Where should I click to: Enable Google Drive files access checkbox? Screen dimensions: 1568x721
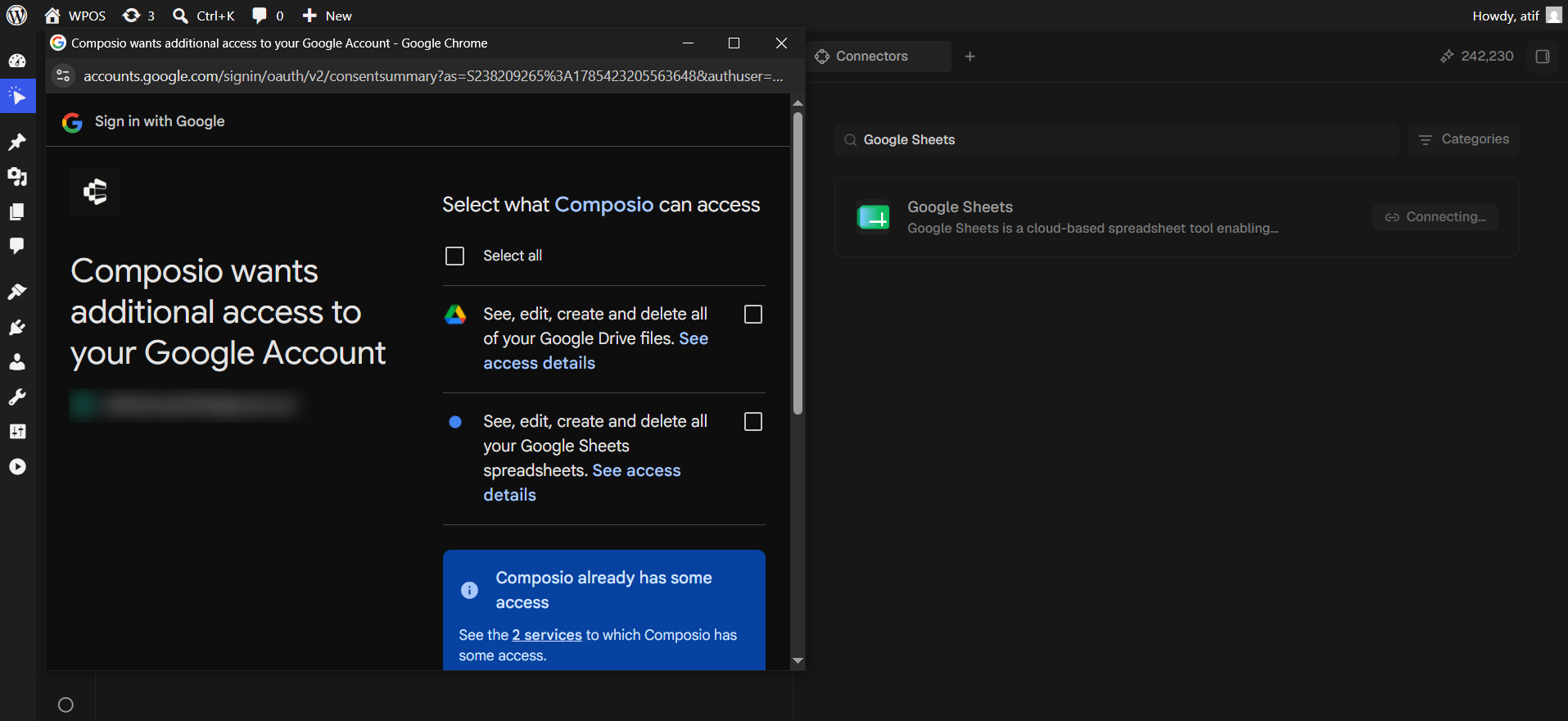click(753, 315)
